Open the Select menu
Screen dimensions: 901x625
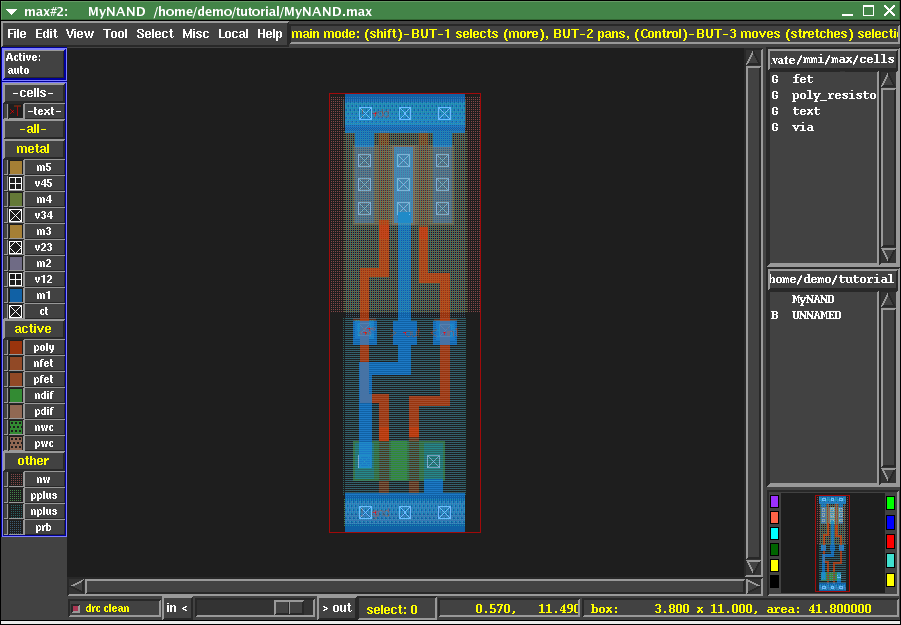[155, 33]
